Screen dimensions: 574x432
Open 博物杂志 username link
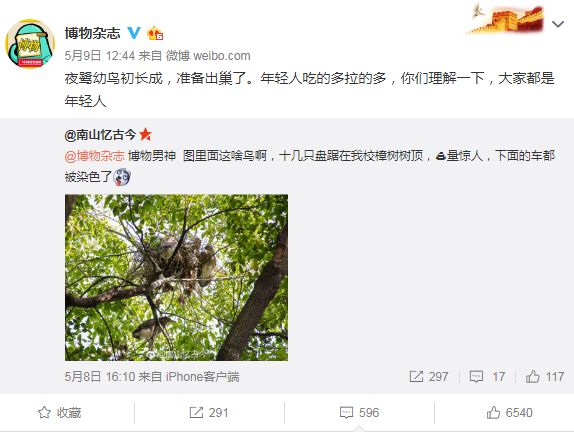(x=93, y=33)
